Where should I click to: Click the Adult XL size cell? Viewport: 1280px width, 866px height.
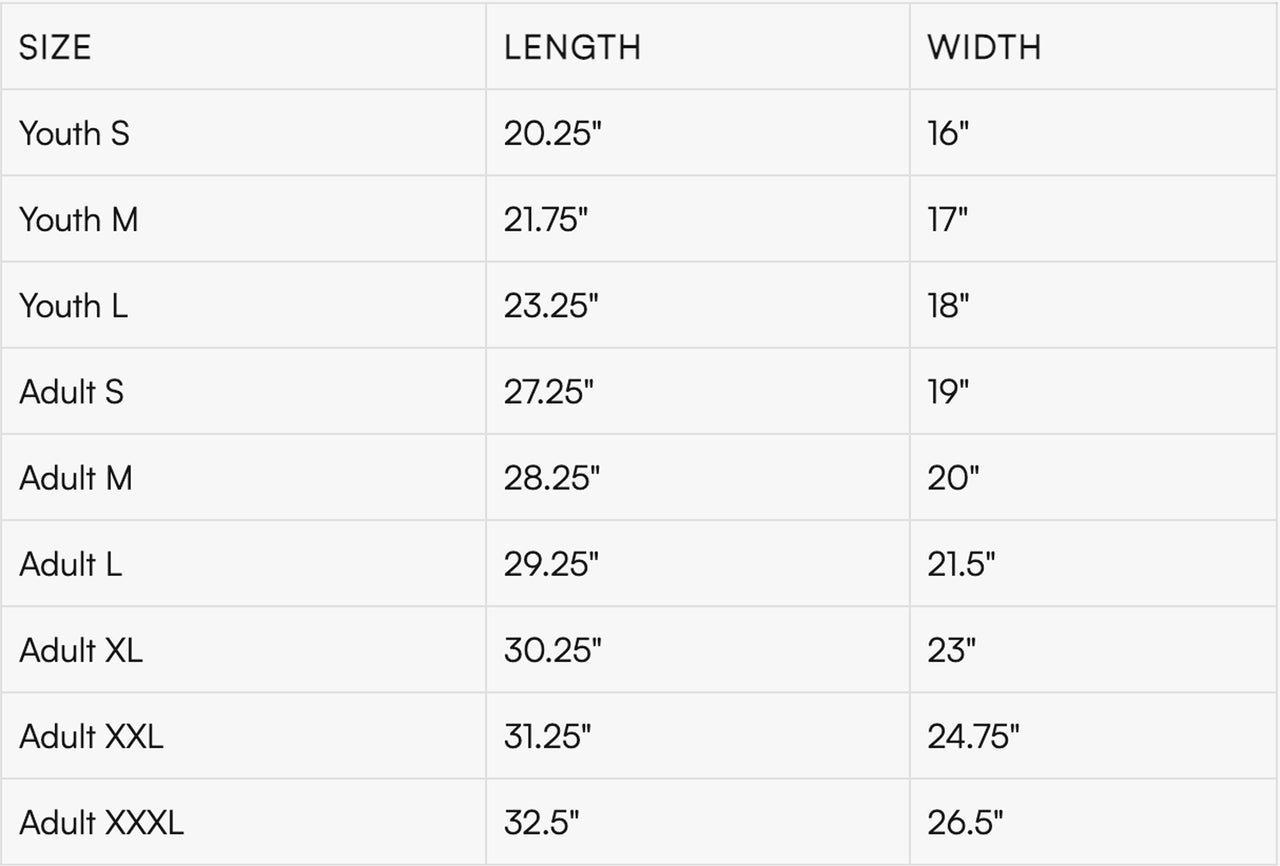coord(80,650)
